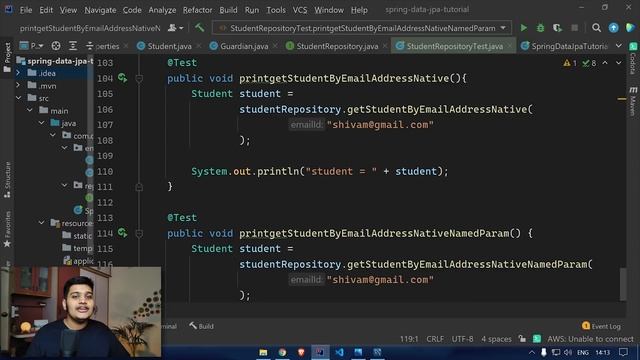Image resolution: width=640 pixels, height=360 pixels.
Task: Click the blue update arrow icon
Action: (x=613, y=28)
